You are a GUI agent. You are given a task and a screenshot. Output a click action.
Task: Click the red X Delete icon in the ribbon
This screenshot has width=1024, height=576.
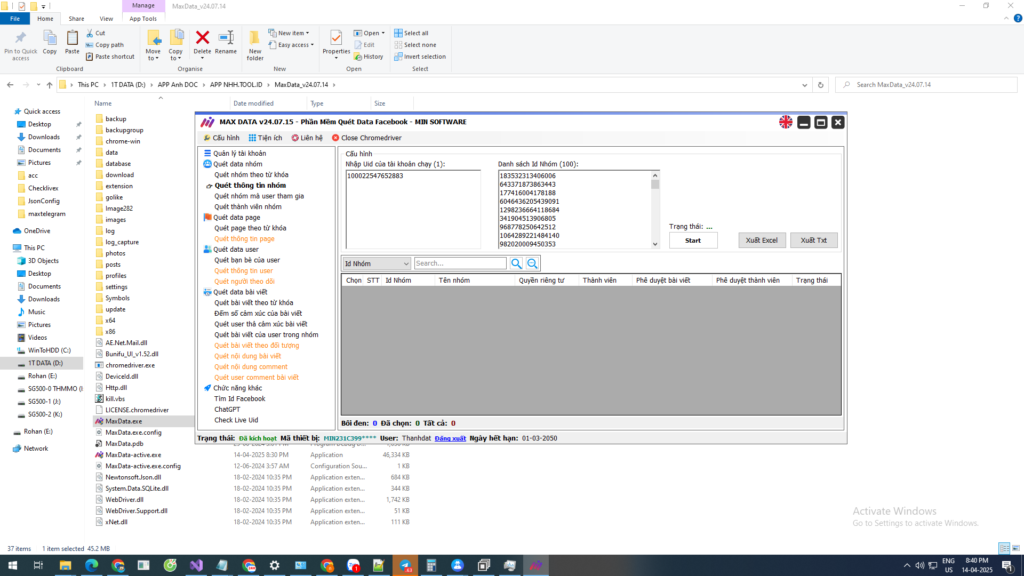point(202,38)
